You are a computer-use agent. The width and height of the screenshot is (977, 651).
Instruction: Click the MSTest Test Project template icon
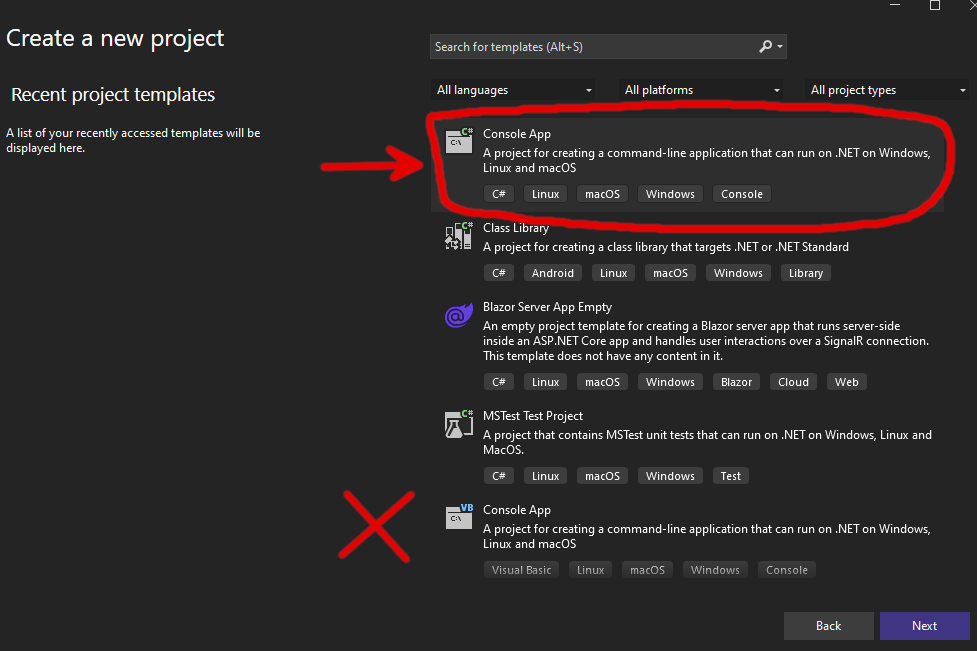[x=458, y=423]
